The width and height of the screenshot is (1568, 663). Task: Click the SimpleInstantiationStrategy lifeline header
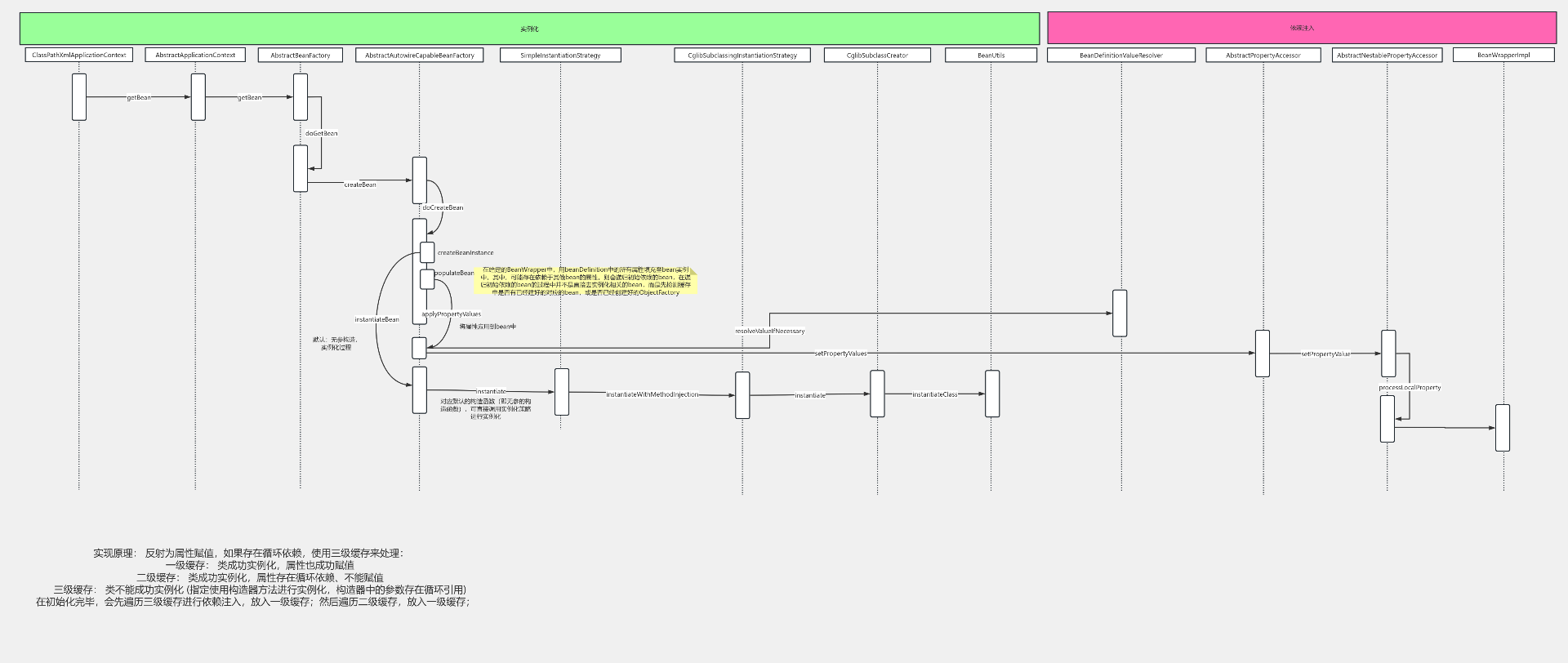[560, 56]
